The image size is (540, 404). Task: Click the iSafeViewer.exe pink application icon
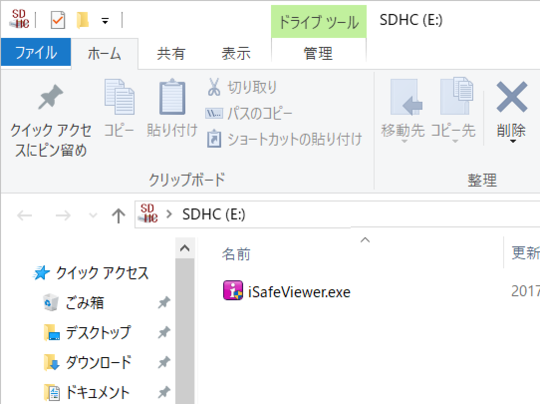pos(232,290)
